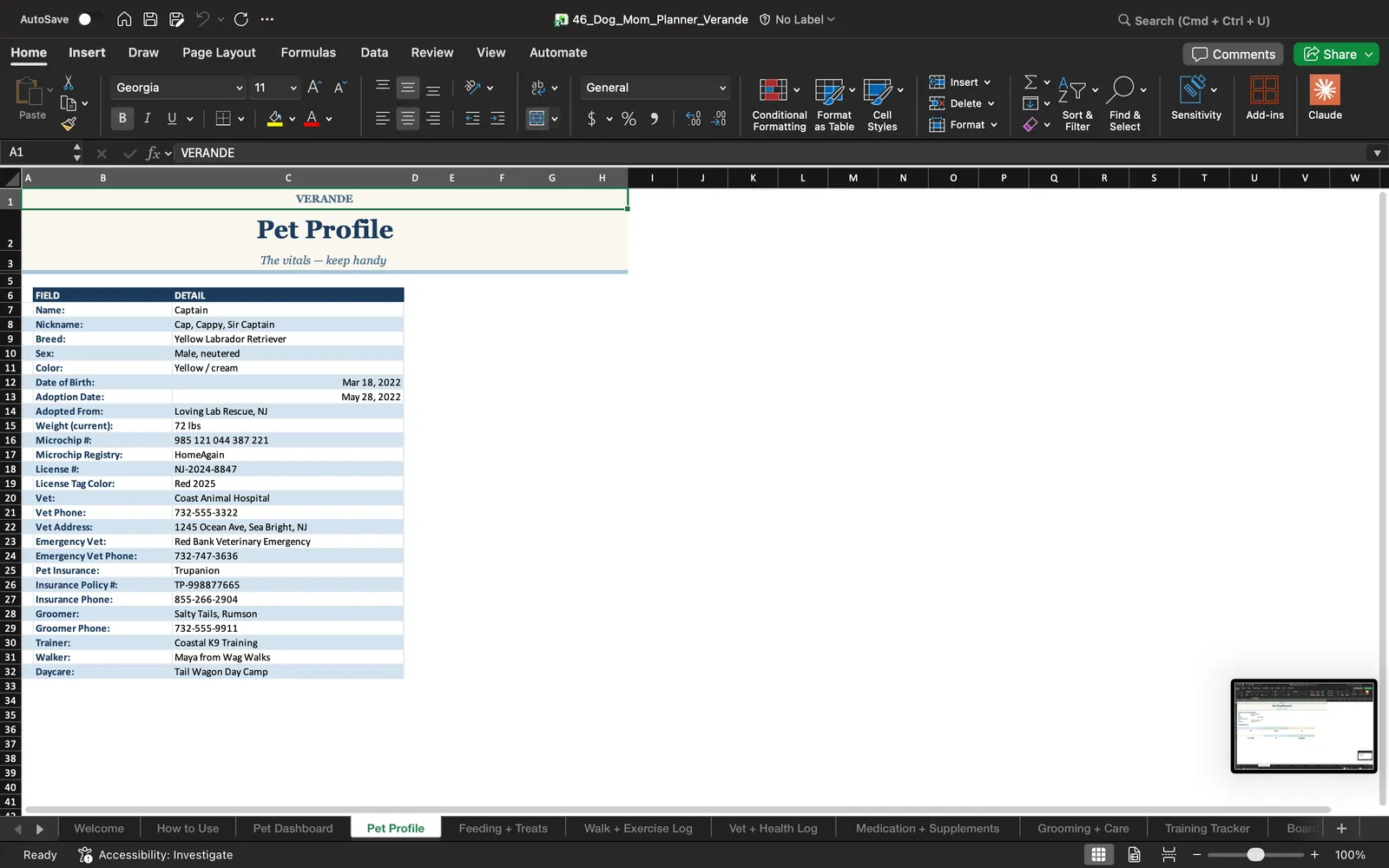The width and height of the screenshot is (1389, 868).
Task: Toggle Italic formatting button
Action: point(147,118)
